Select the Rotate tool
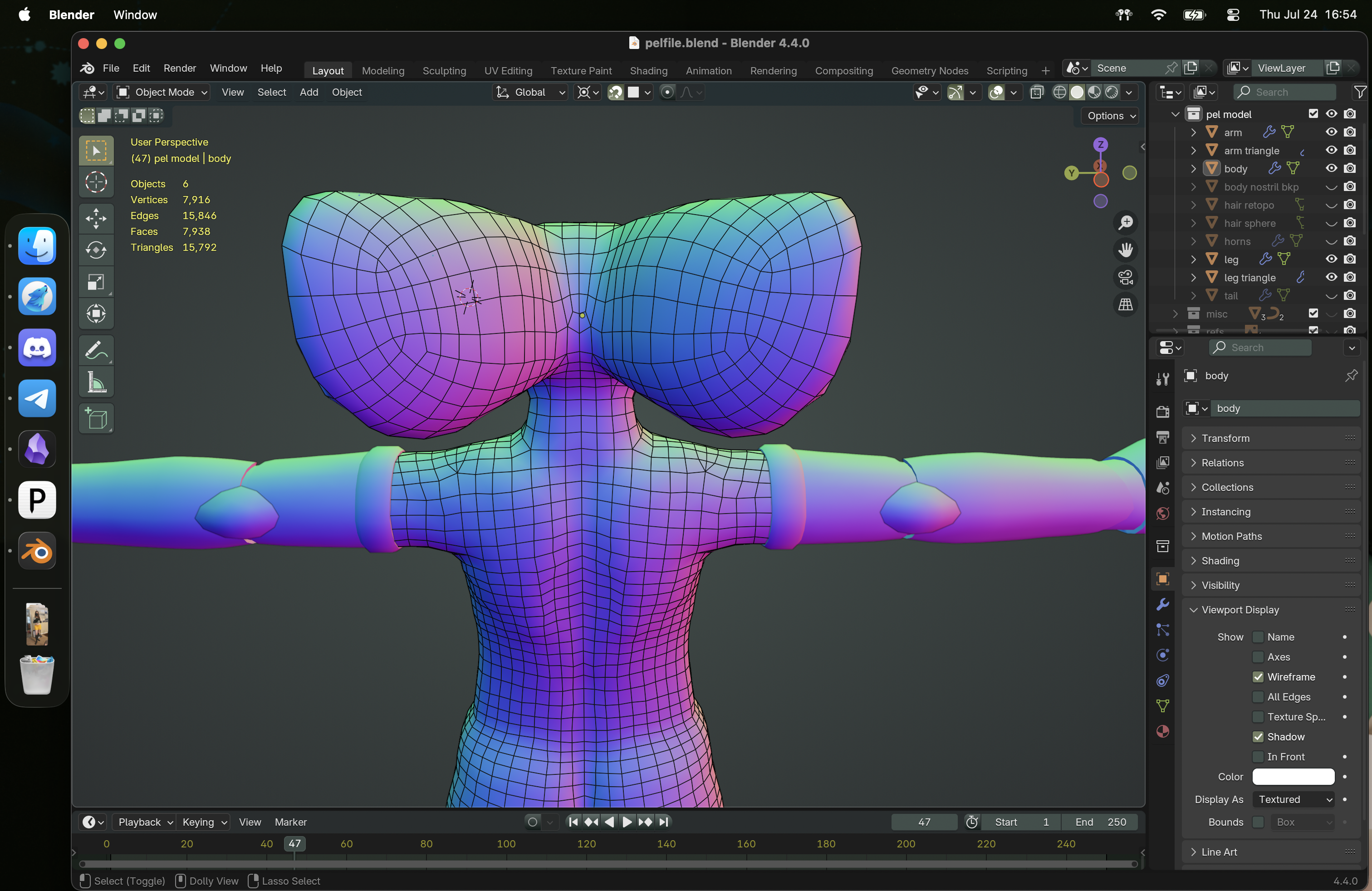 tap(96, 250)
